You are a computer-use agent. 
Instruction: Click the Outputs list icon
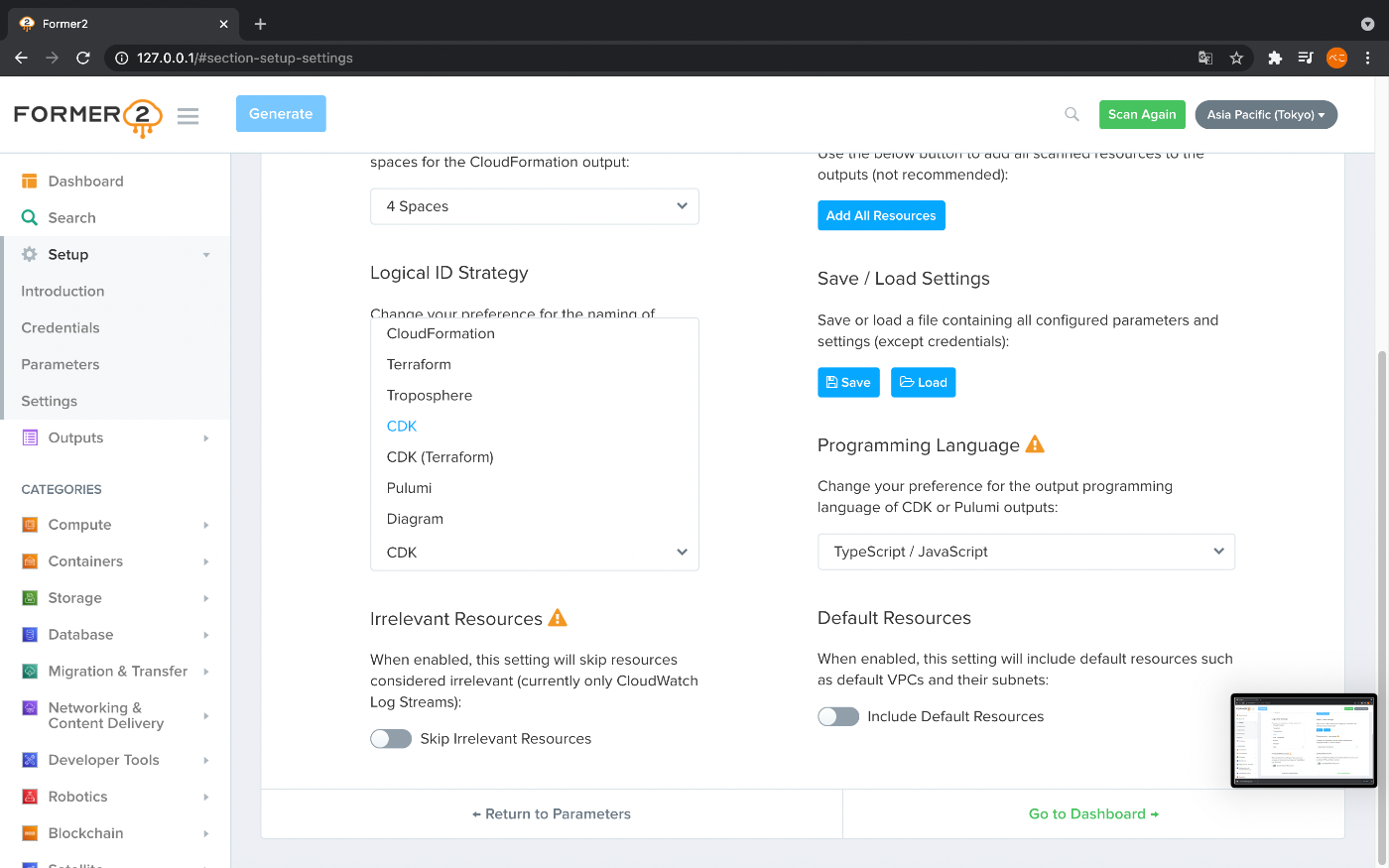[x=30, y=437]
